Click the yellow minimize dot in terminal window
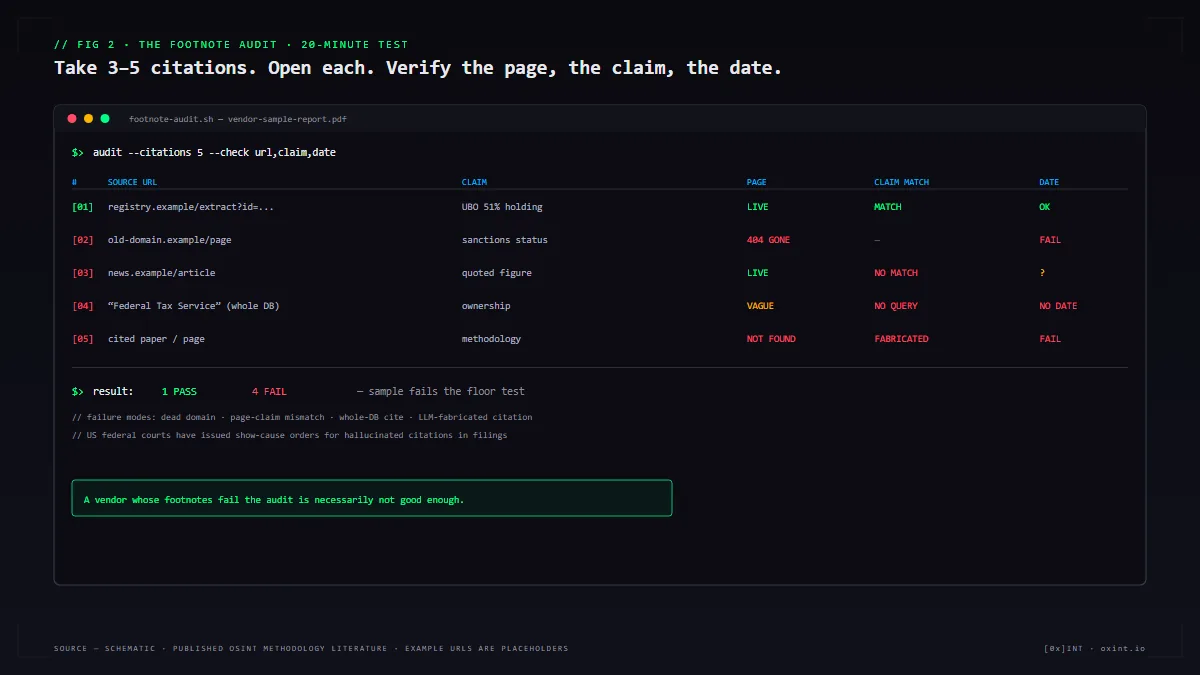 (x=88, y=119)
